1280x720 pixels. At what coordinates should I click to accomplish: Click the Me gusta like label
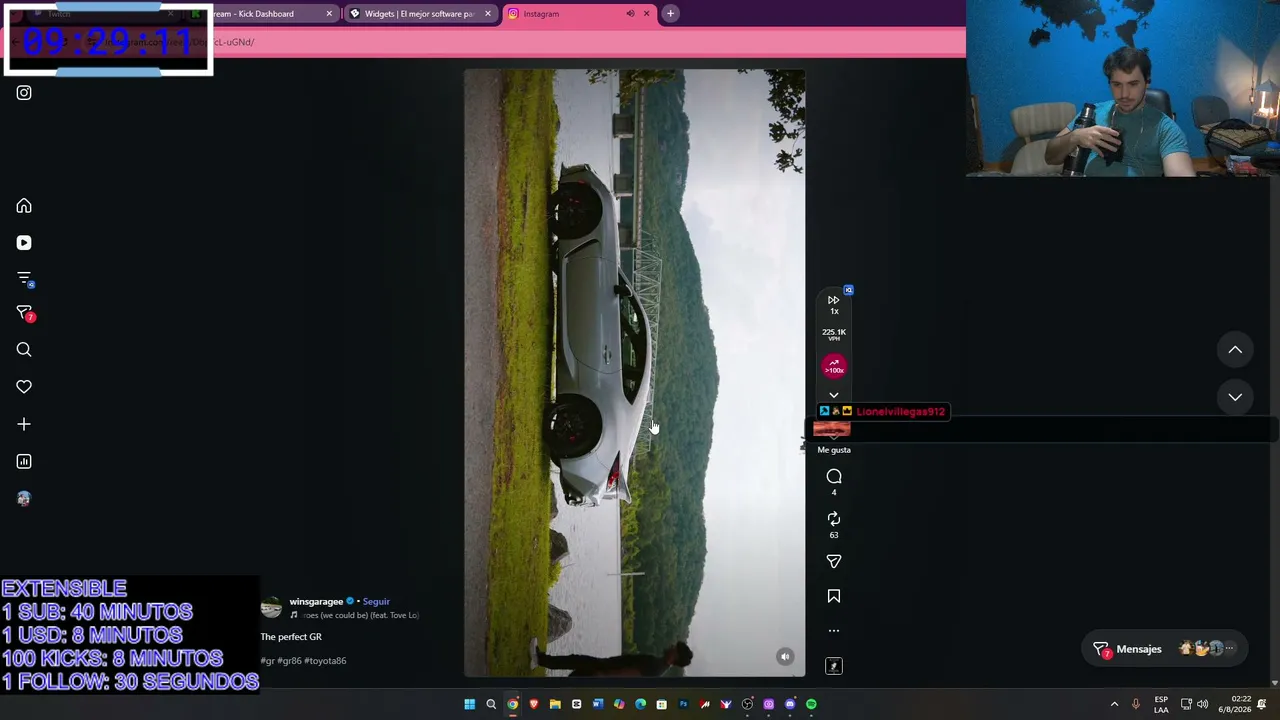(x=834, y=450)
